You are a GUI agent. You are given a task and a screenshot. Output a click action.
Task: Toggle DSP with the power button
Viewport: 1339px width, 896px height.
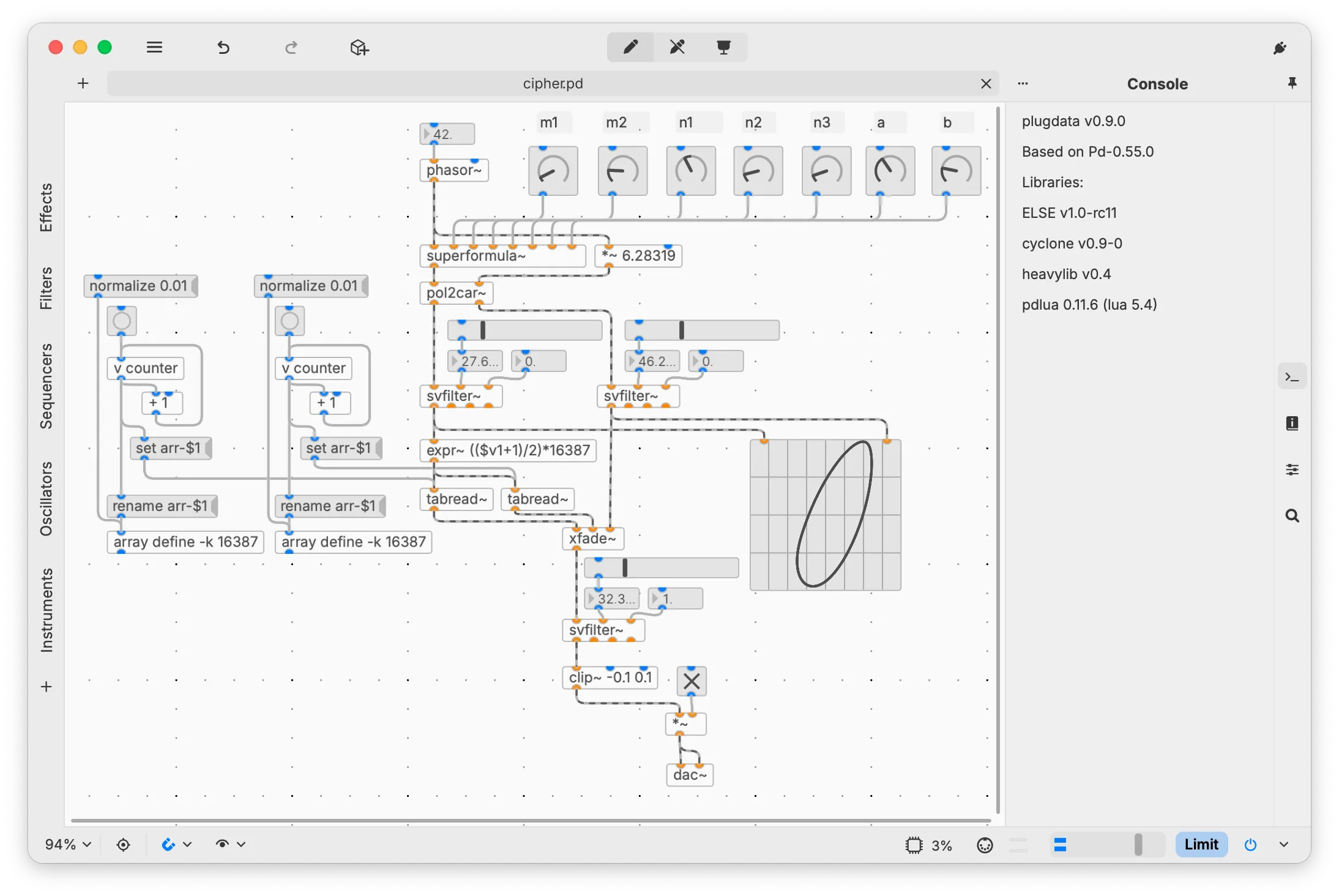pyautogui.click(x=1250, y=845)
